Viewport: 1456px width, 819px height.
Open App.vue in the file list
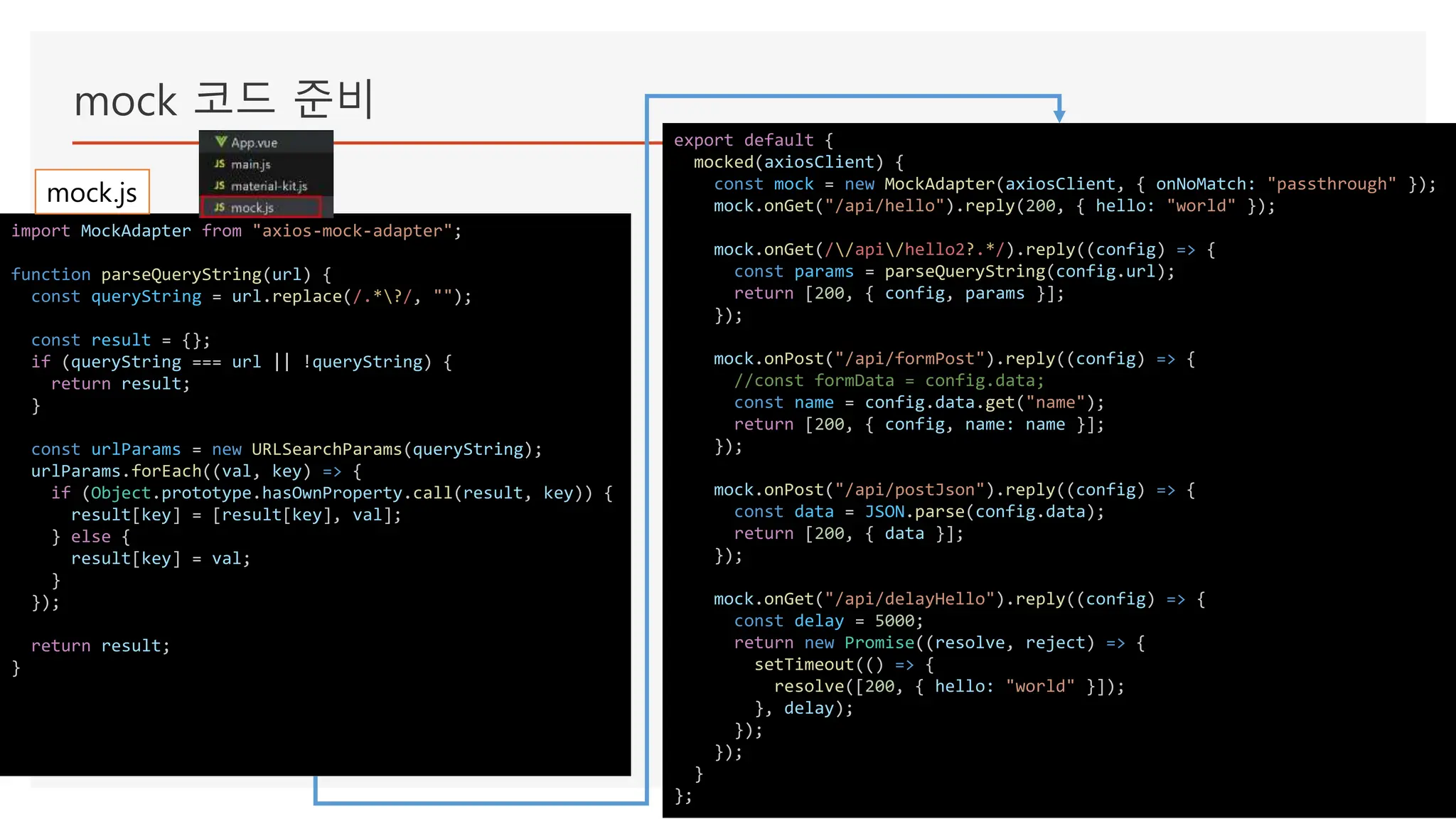254,143
